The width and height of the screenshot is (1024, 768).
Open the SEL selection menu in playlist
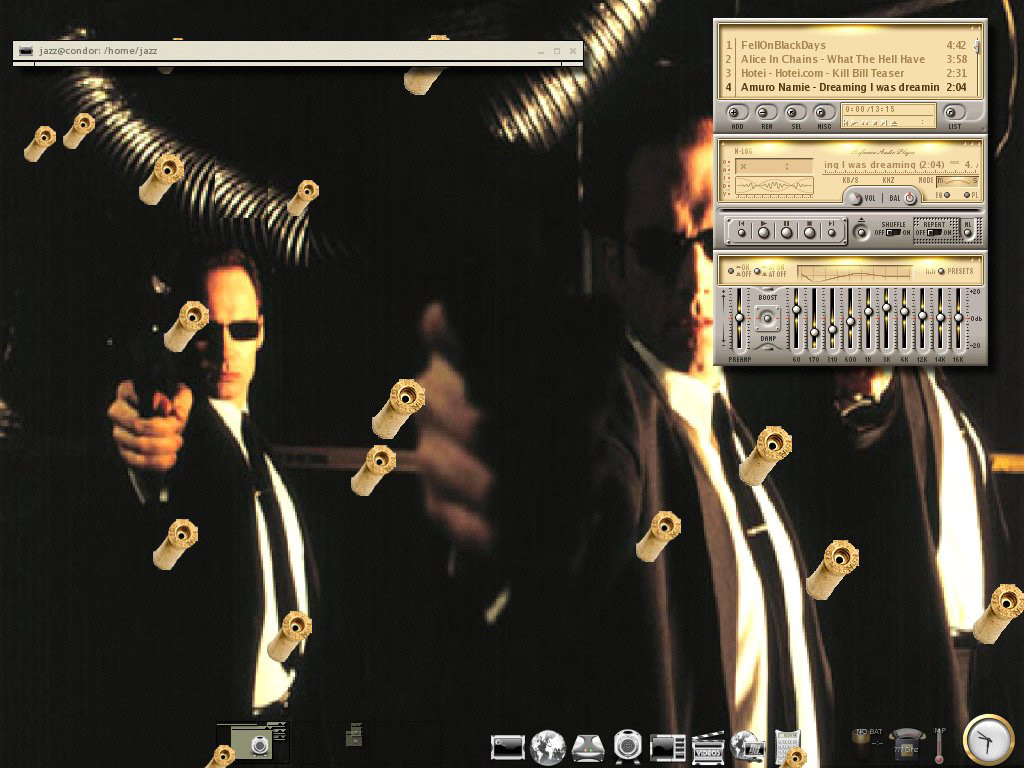pyautogui.click(x=795, y=113)
